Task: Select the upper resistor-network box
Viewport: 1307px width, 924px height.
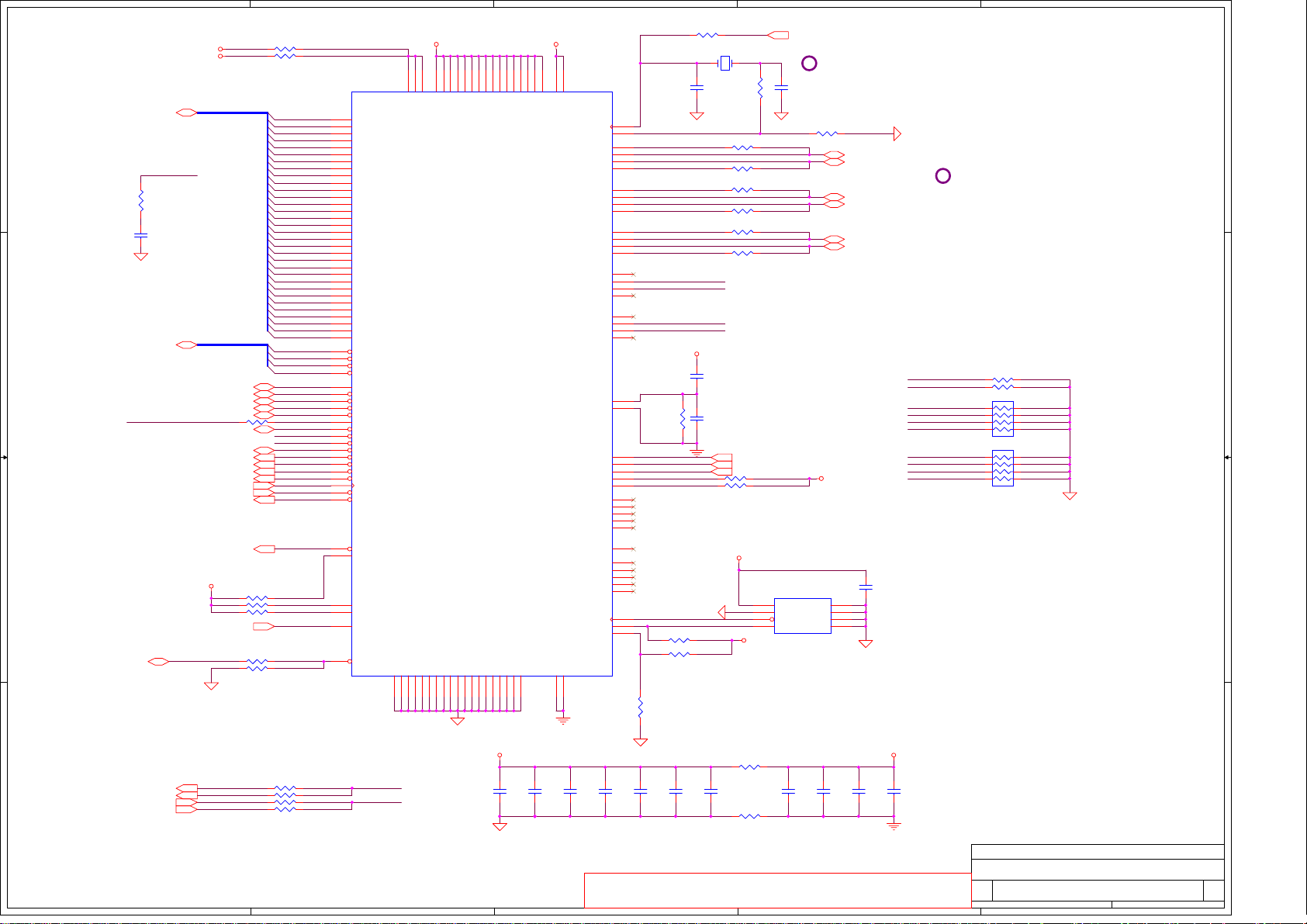Action: [x=1003, y=419]
